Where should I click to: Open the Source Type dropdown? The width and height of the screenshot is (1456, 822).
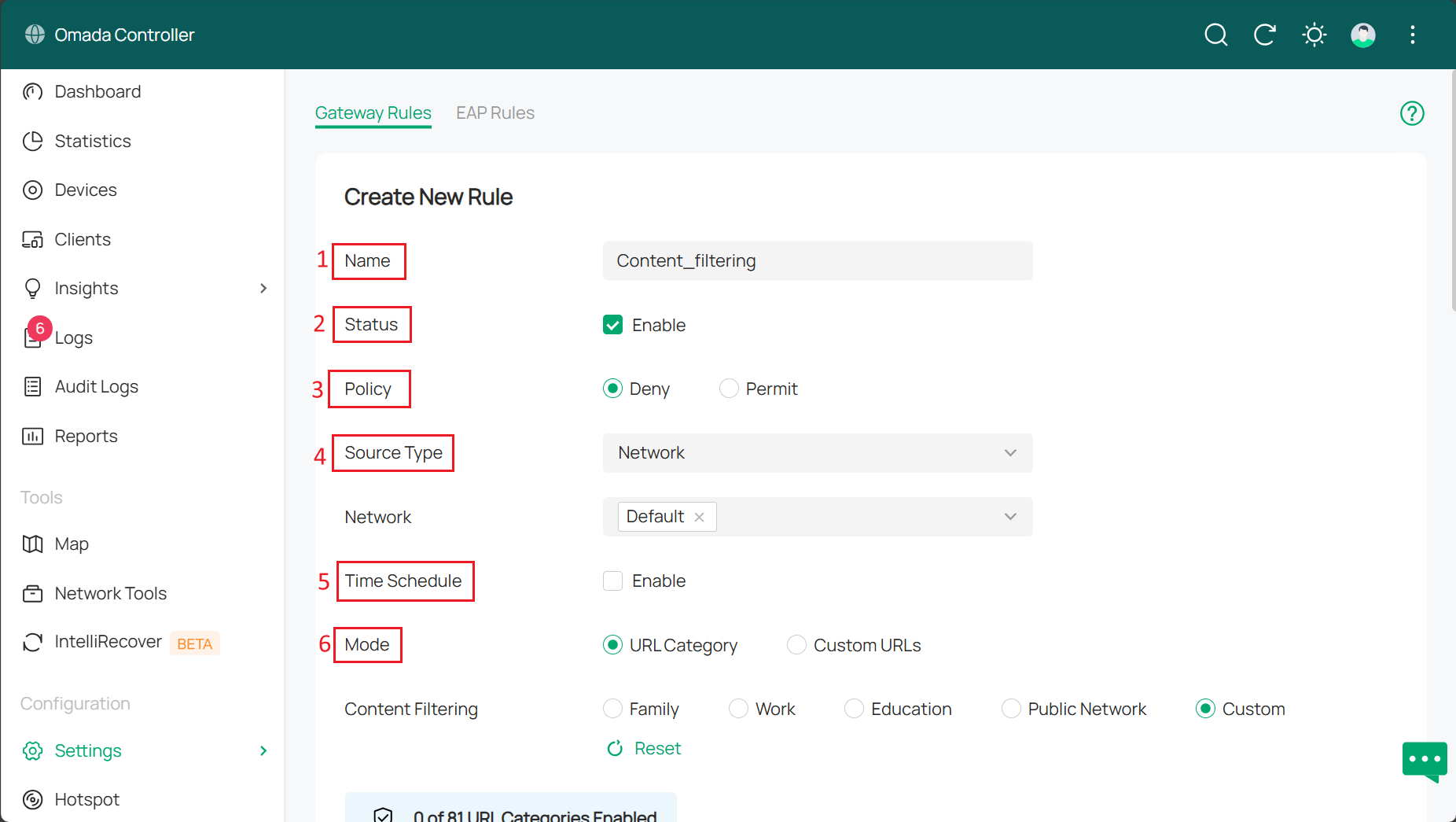(818, 453)
